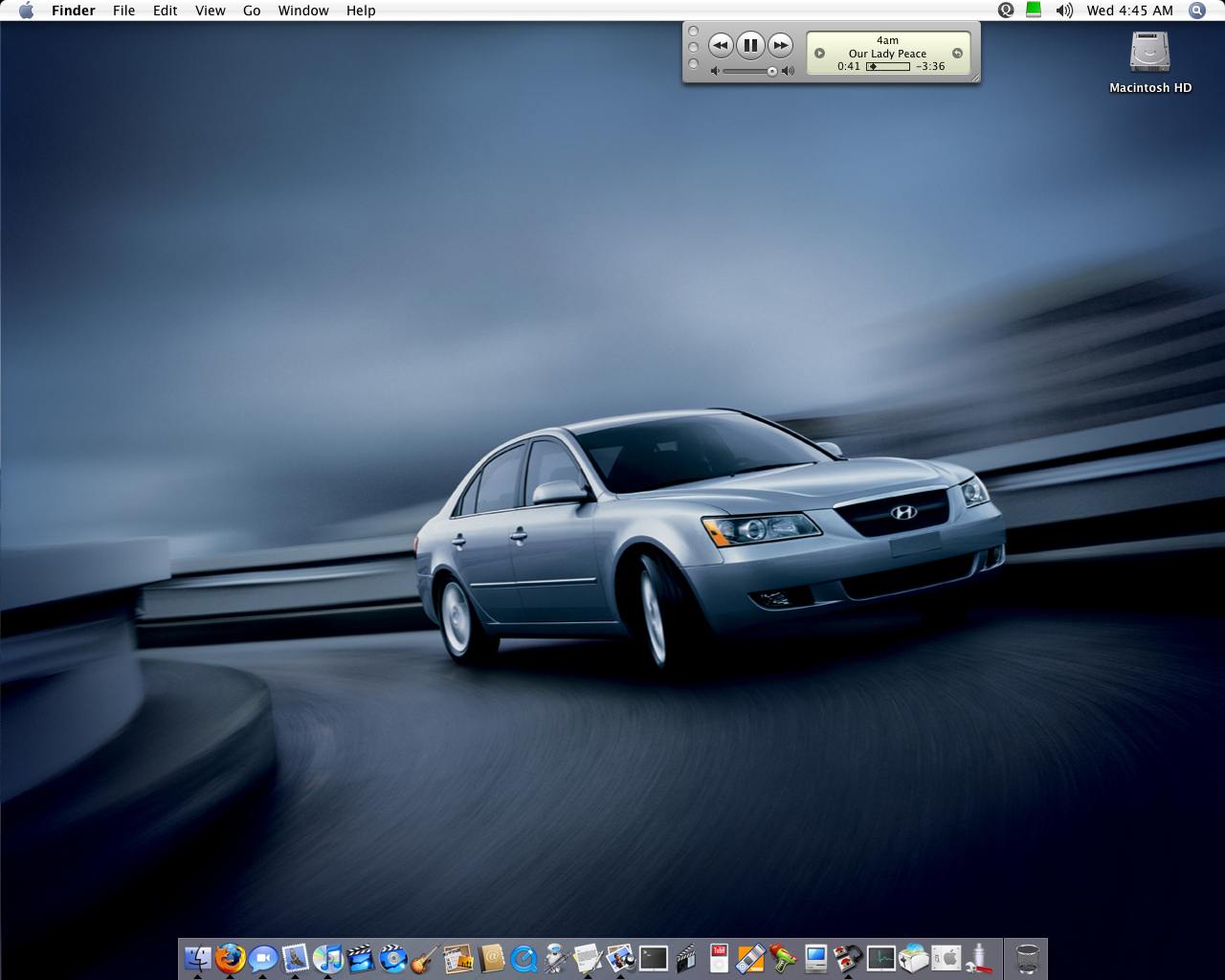Launch iDVD from the Dock

click(x=393, y=958)
